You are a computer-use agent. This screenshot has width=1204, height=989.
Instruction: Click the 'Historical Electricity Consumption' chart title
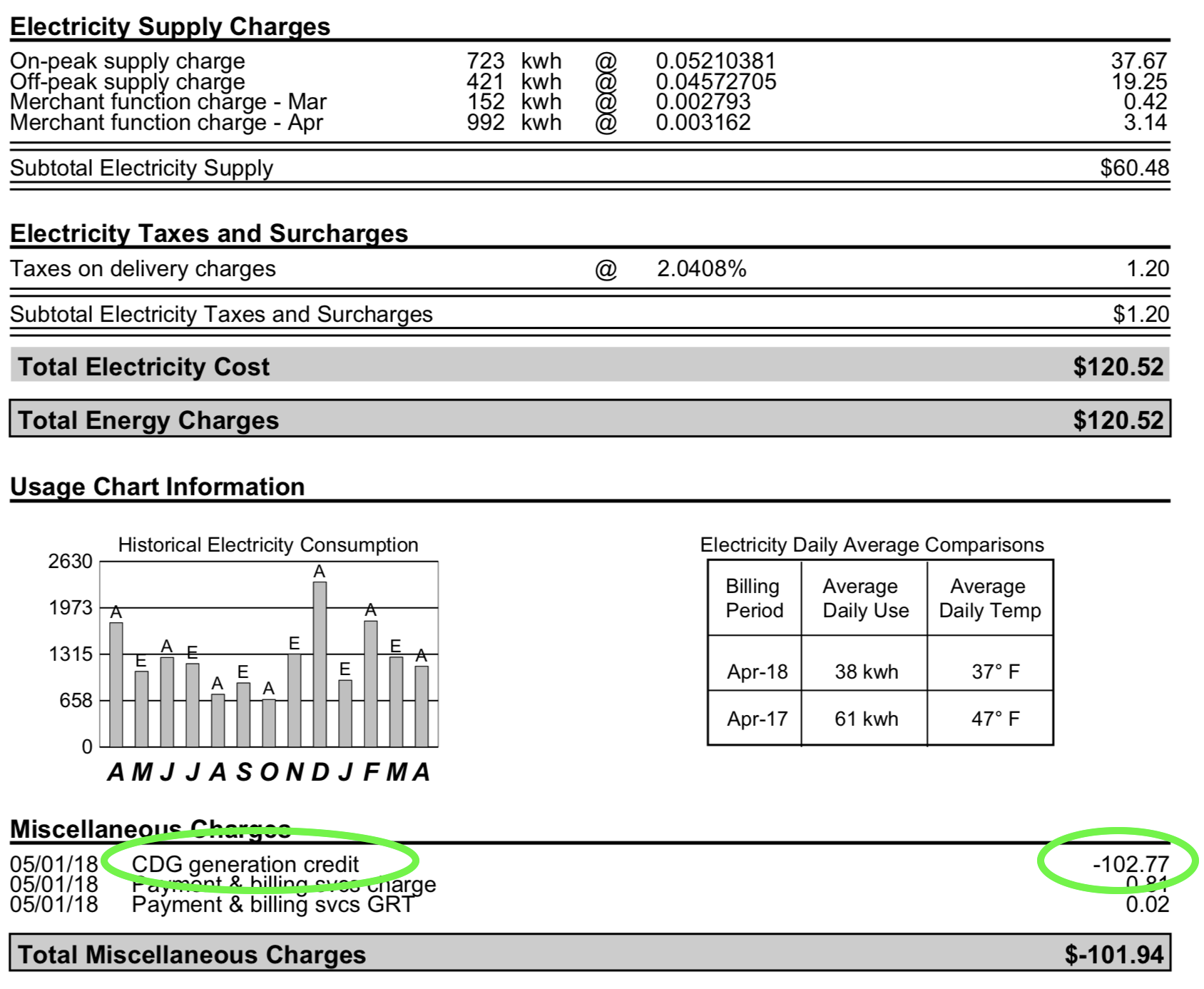click(268, 545)
